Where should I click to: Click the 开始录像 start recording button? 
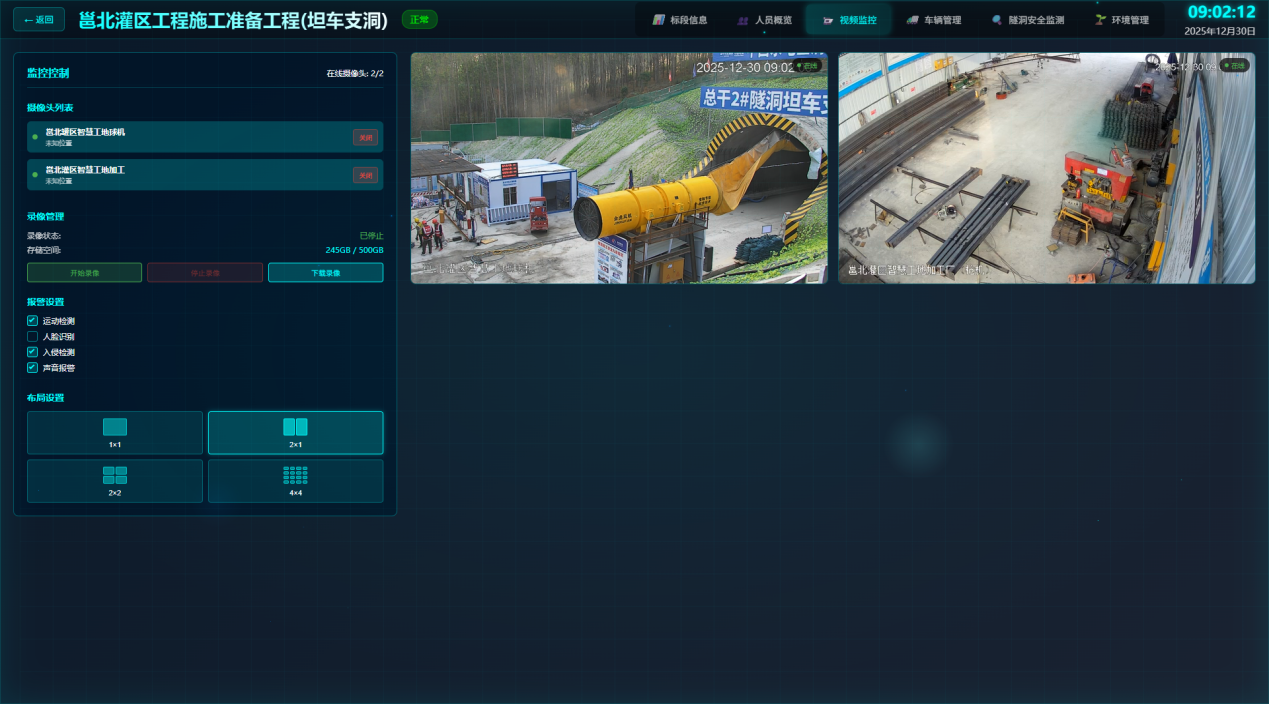point(85,273)
